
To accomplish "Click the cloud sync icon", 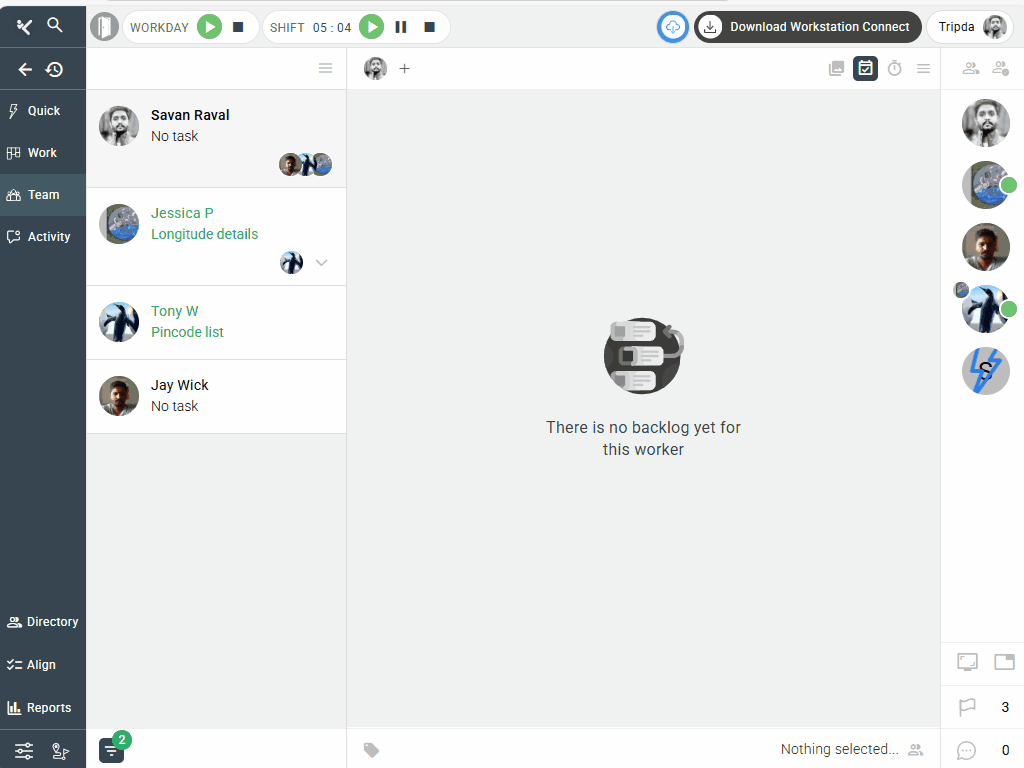I will click(673, 27).
